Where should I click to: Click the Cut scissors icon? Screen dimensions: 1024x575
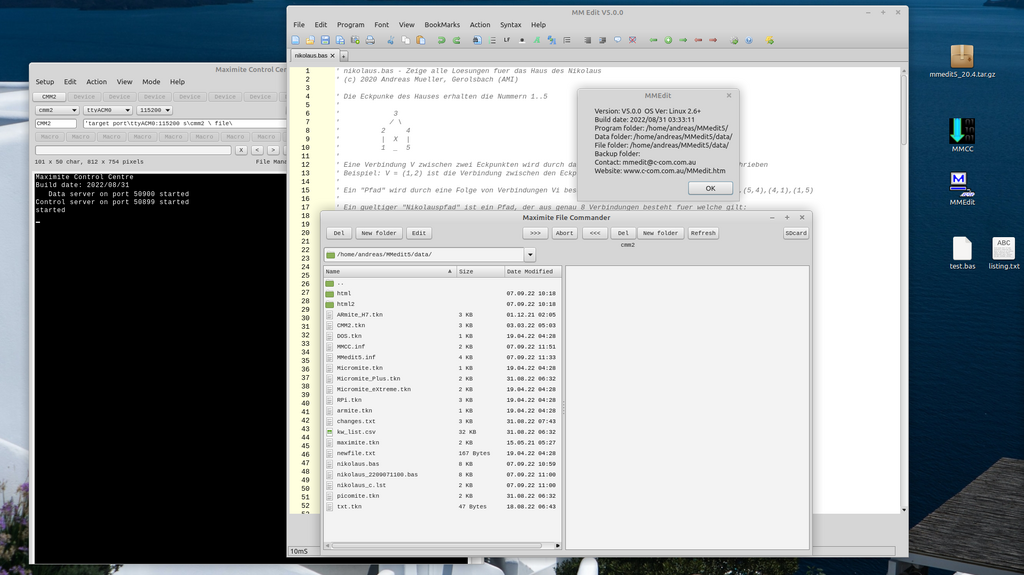pyautogui.click(x=391, y=40)
